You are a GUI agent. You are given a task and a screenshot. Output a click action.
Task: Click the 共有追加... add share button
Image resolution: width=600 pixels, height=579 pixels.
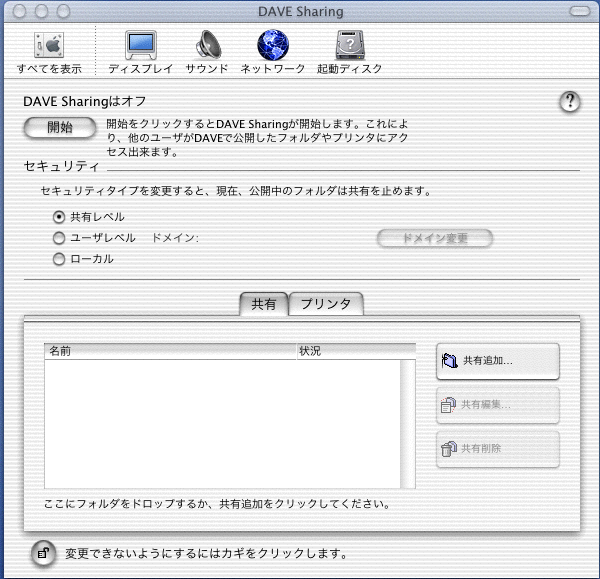tap(498, 361)
